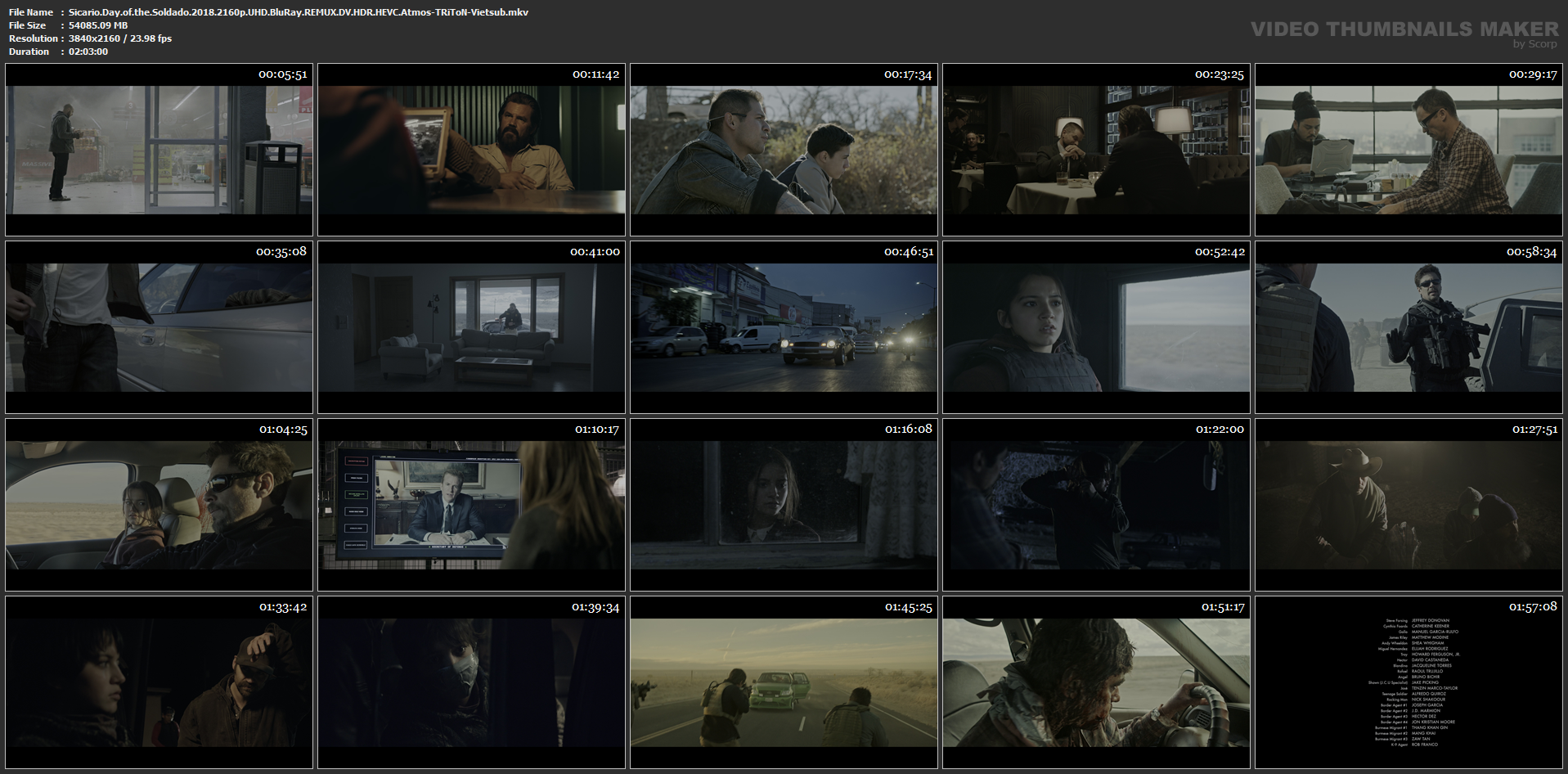This screenshot has height=774, width=1568.
Task: Click the Sicario mkv file name text
Action: 299,12
